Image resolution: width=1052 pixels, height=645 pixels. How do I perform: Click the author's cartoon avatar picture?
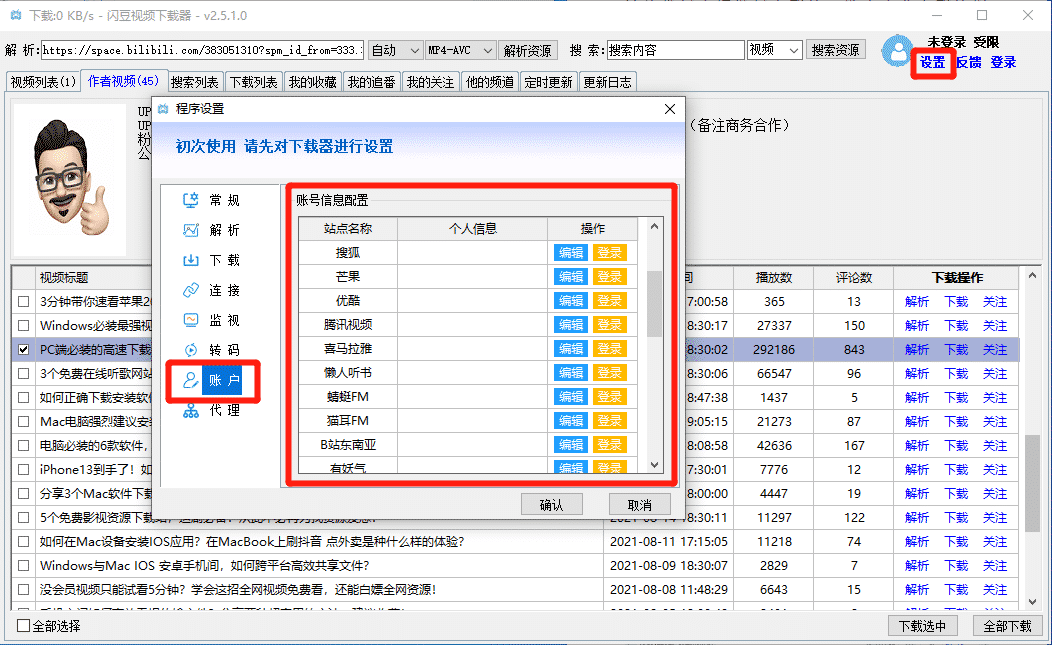[x=70, y=179]
